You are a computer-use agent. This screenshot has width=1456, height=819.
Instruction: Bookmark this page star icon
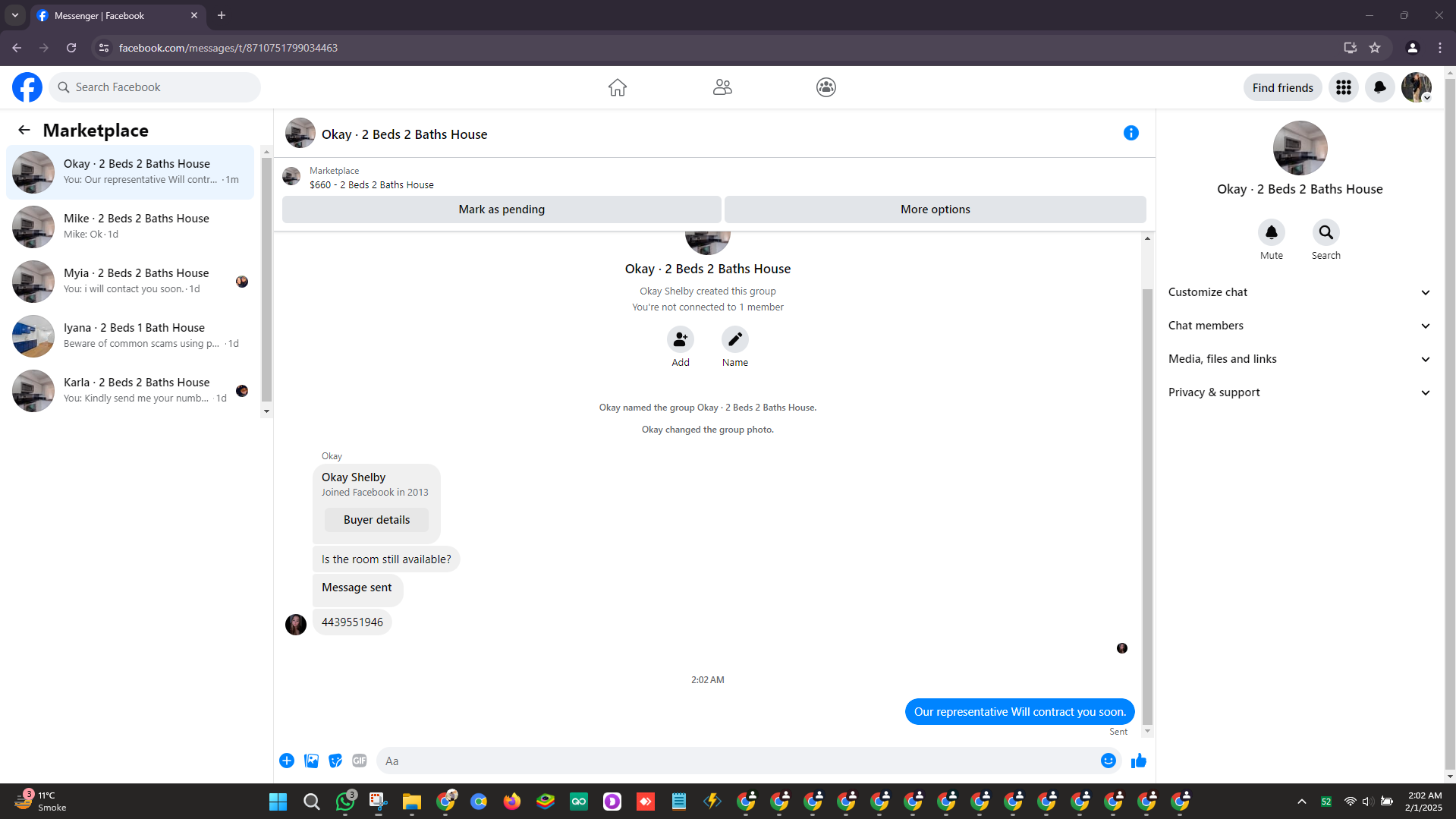[x=1374, y=48]
